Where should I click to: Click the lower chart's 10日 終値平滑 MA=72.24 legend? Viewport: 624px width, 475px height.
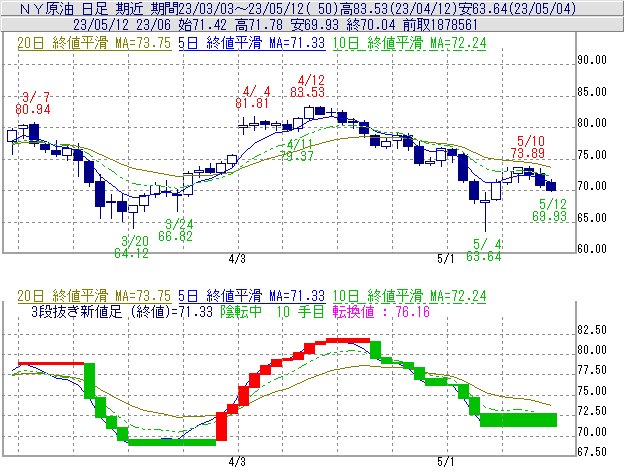pos(409,296)
